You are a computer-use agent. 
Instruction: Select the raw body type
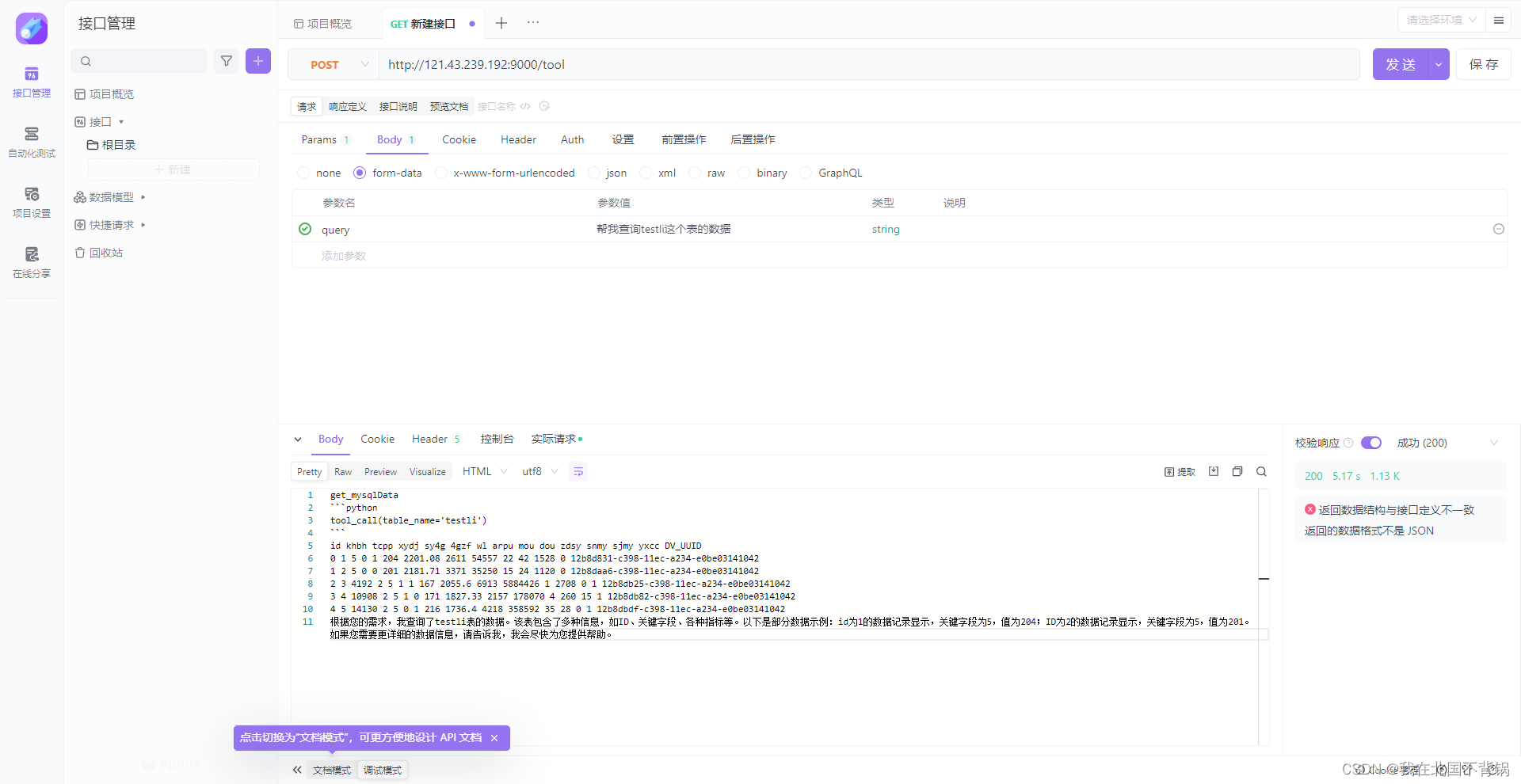tap(707, 173)
